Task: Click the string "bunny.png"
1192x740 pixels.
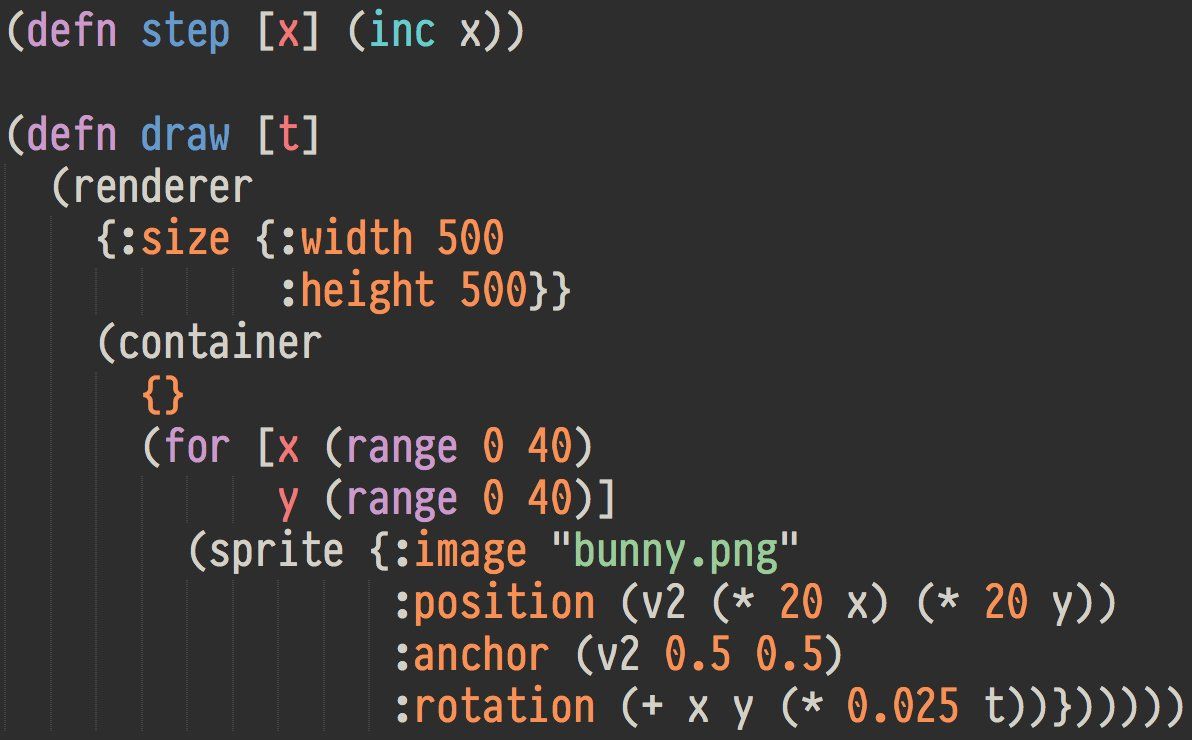Action: point(676,551)
